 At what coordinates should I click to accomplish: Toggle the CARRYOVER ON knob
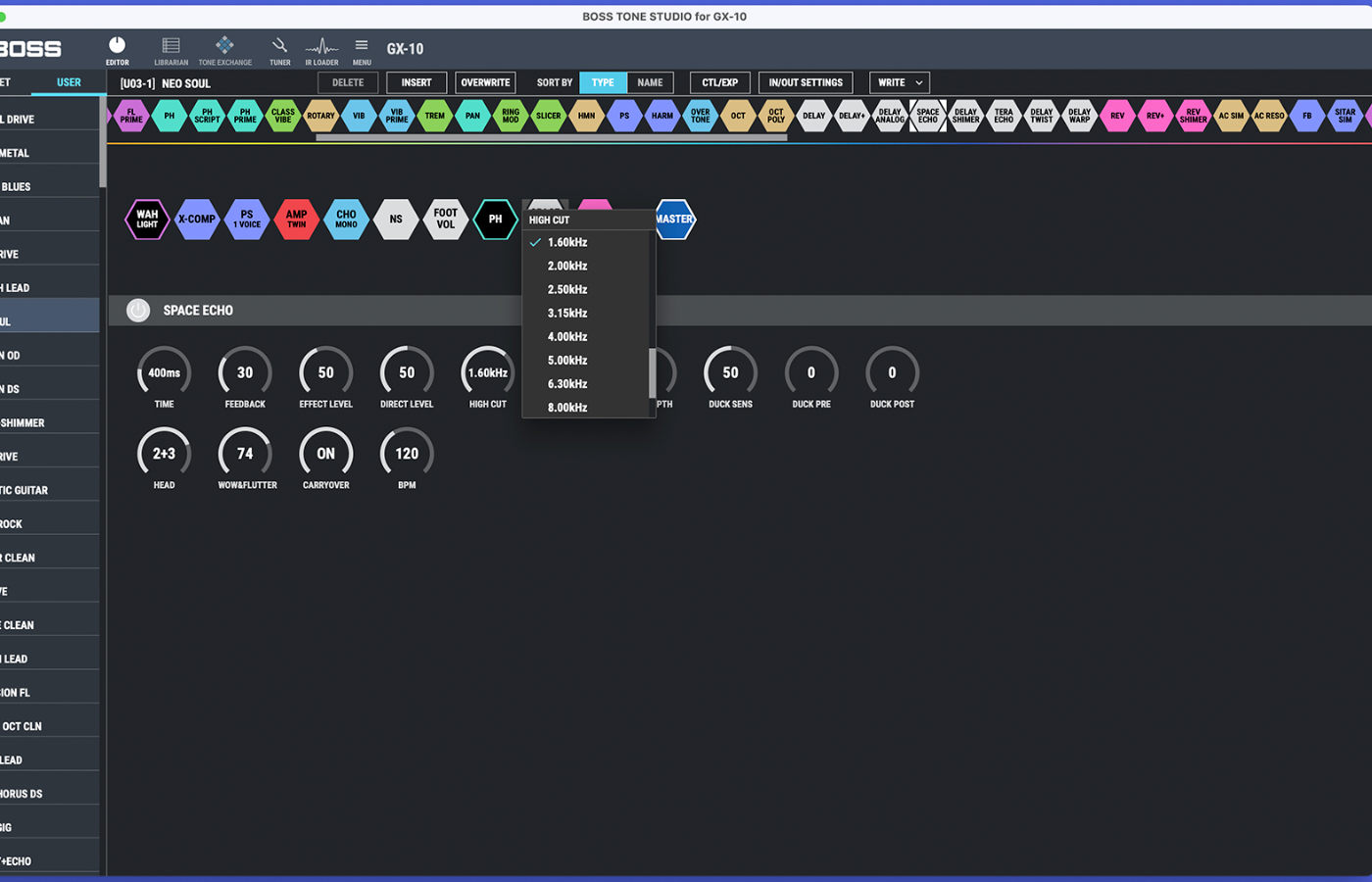click(325, 454)
